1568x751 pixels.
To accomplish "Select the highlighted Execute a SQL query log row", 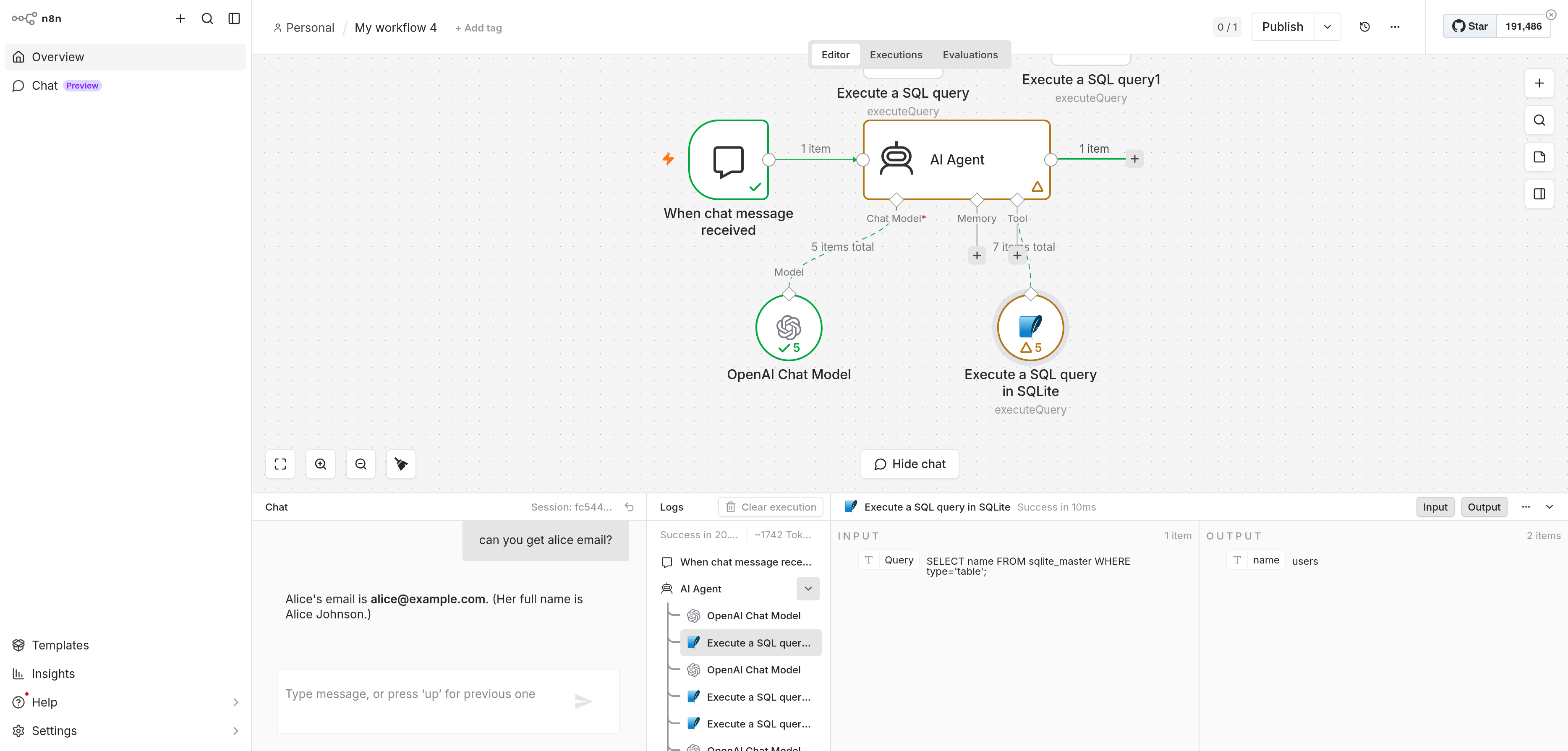I will click(750, 643).
